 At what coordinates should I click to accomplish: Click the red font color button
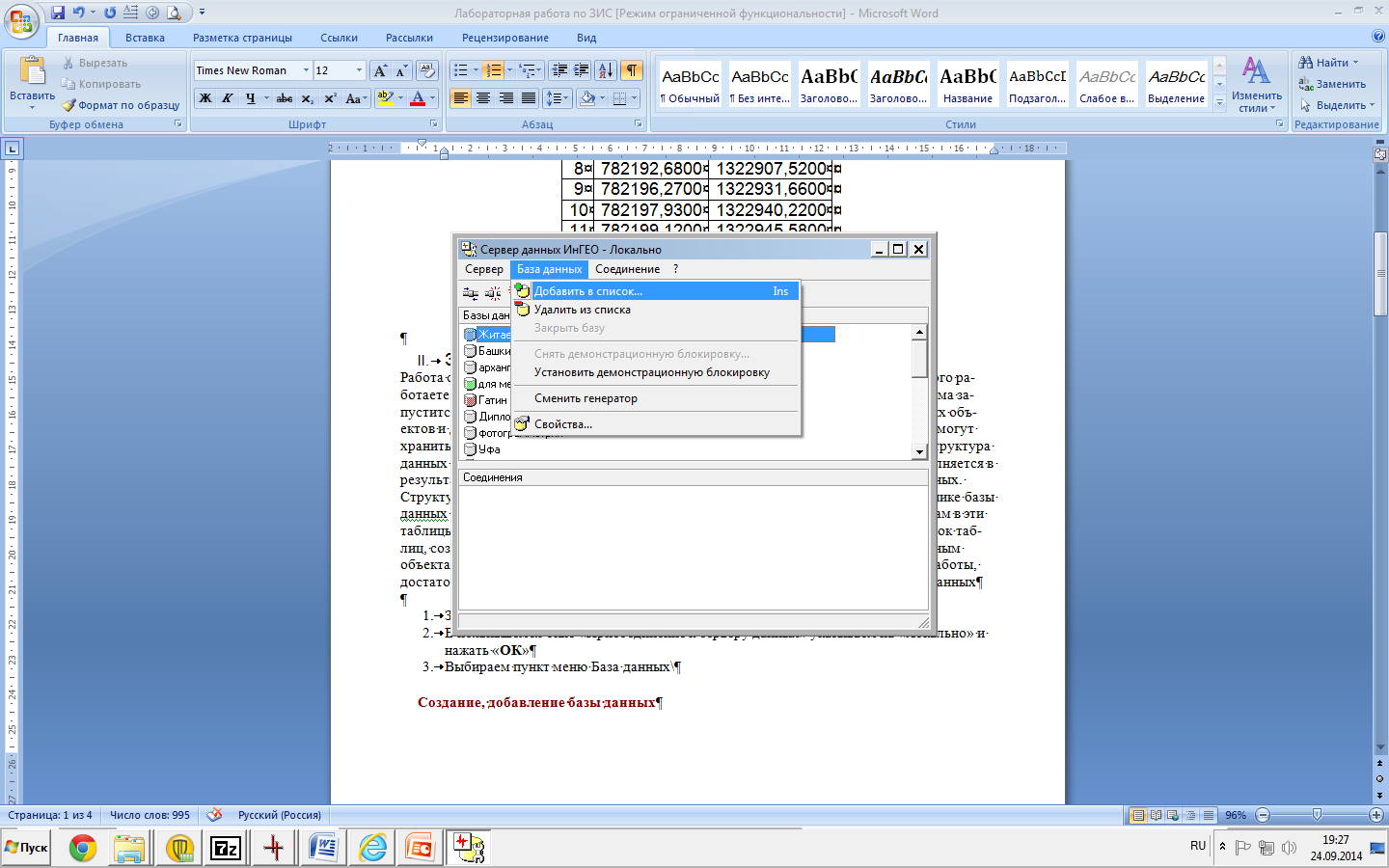point(418,98)
